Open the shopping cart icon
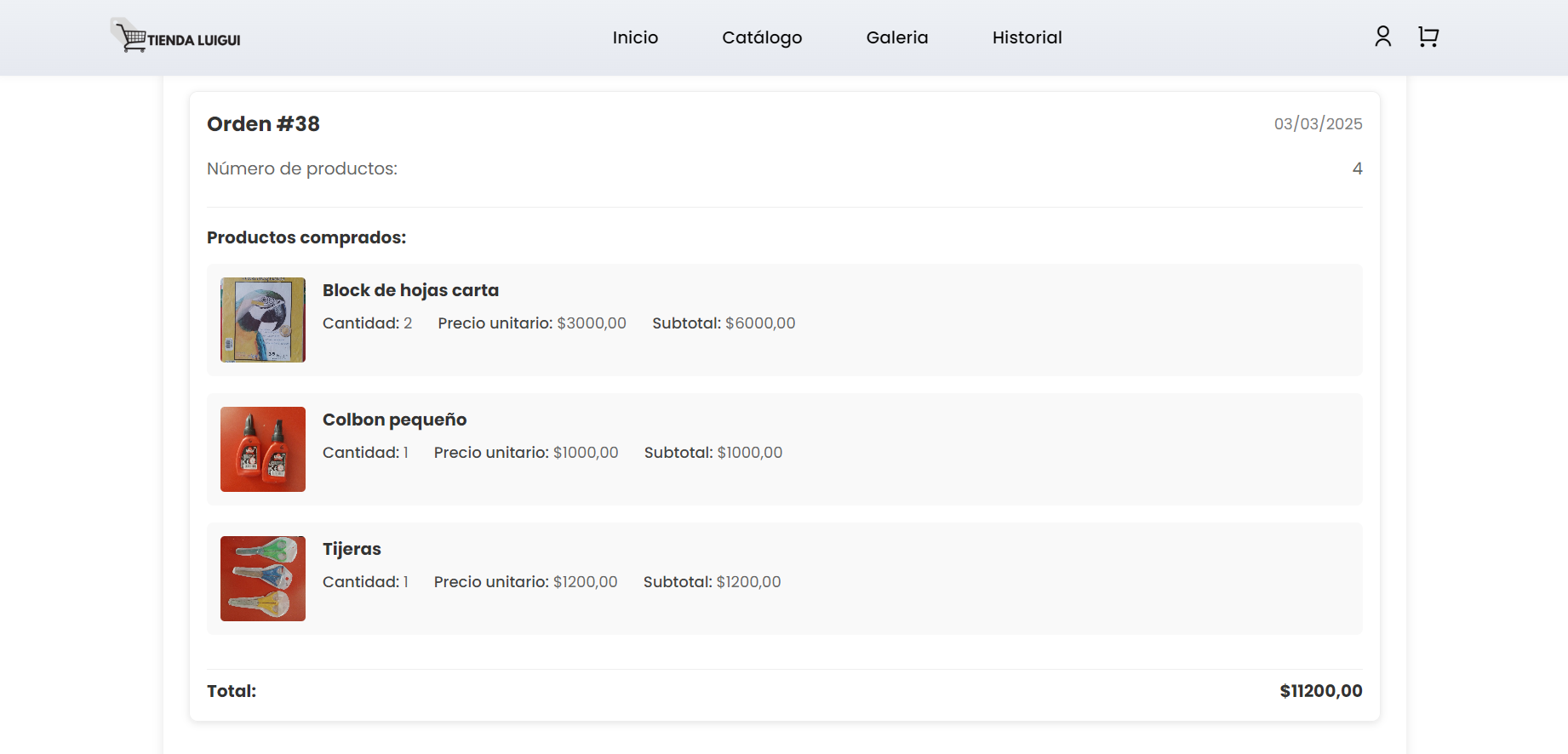Viewport: 1568px width, 754px height. 1428,37
